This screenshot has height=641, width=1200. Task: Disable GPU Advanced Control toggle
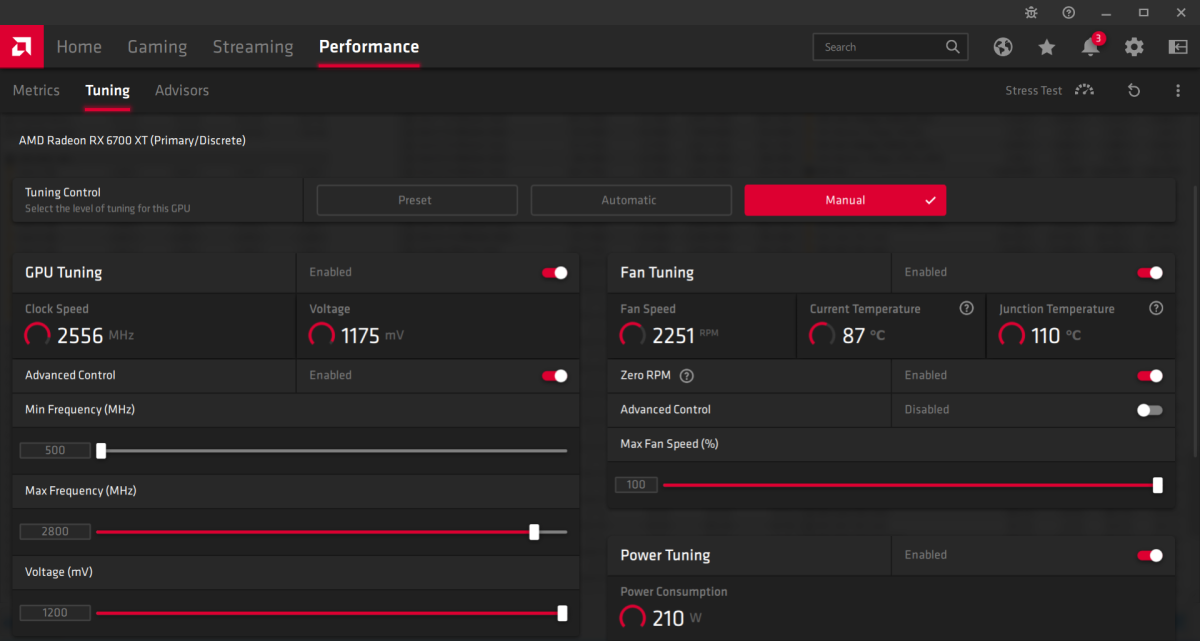555,376
